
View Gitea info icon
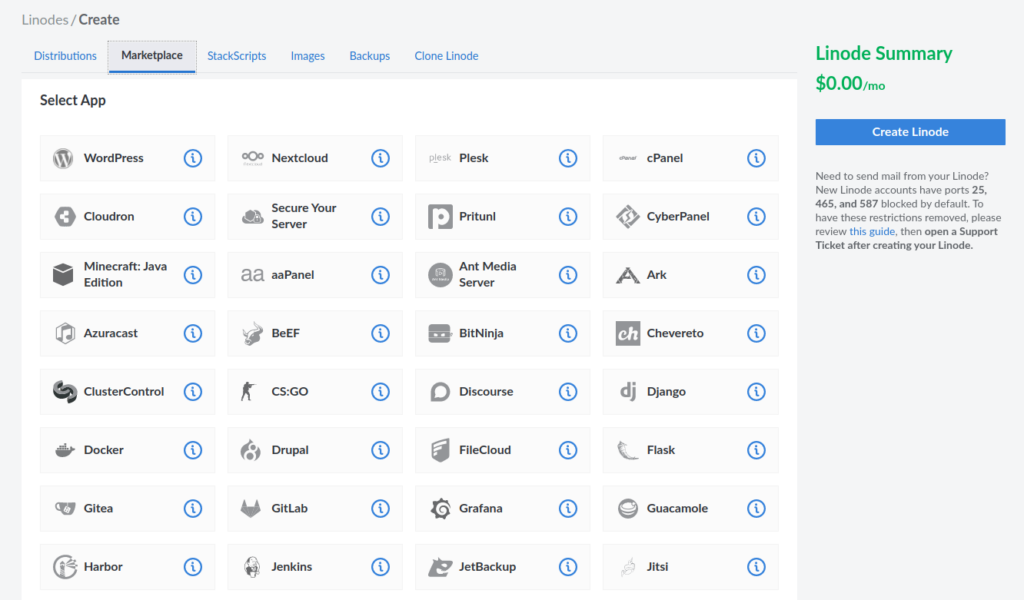[x=193, y=508]
